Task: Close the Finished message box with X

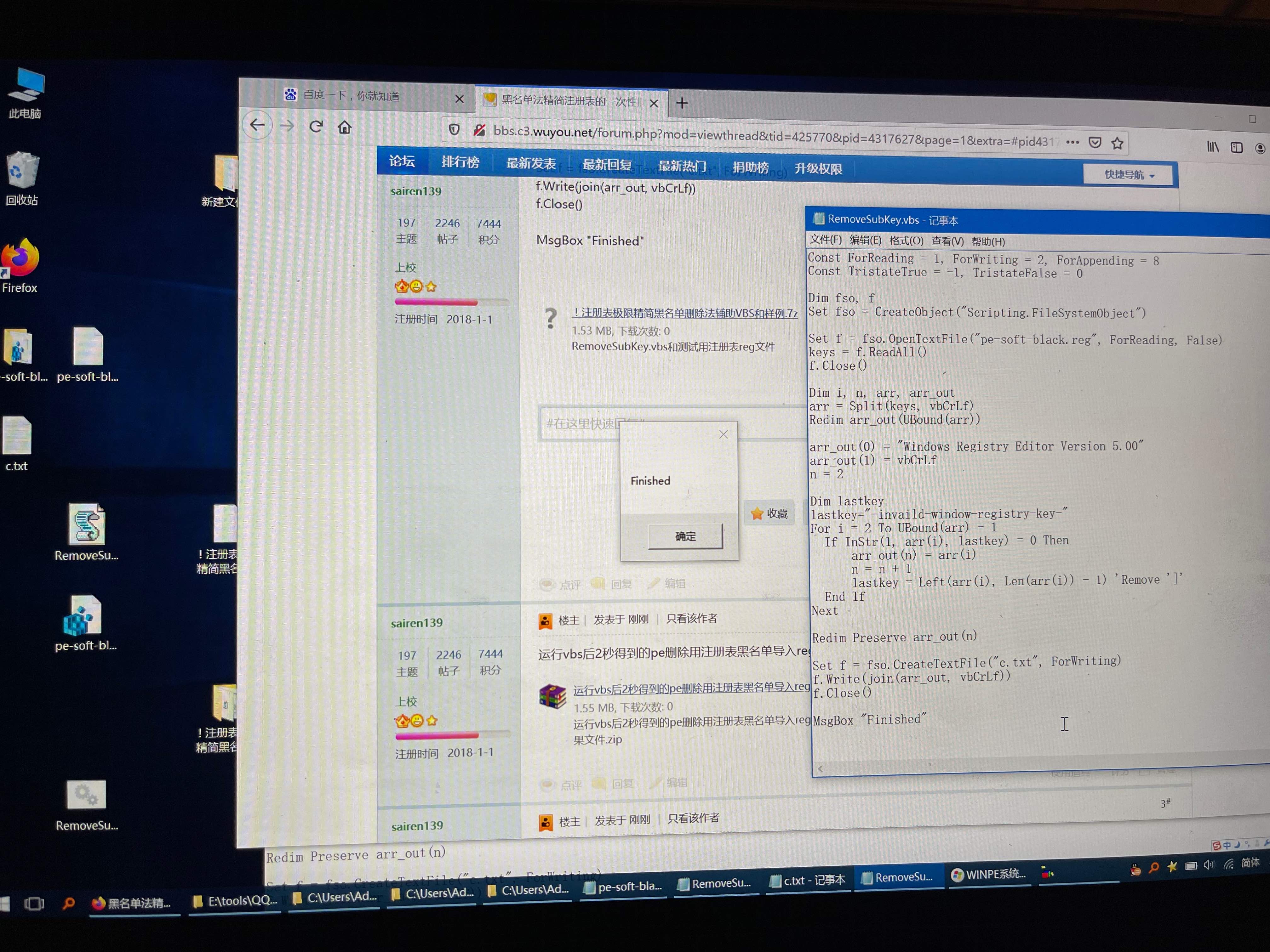Action: [724, 434]
